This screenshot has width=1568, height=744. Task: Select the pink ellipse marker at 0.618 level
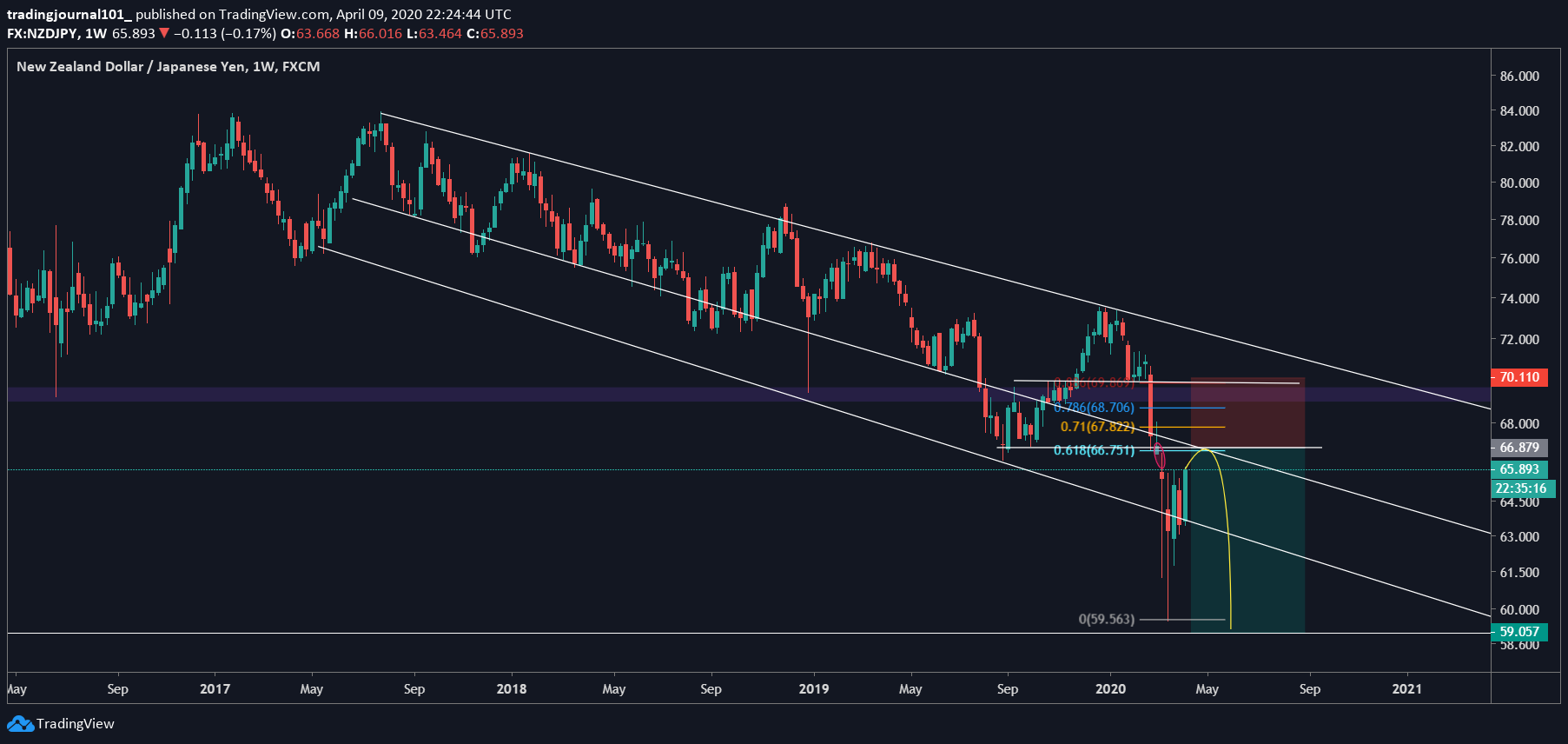coord(1159,455)
